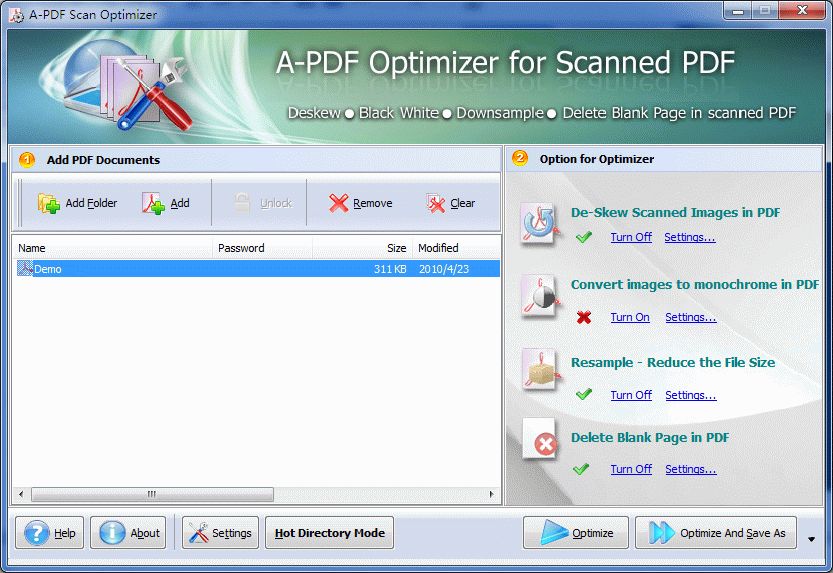Screen dimensions: 833x573
Task: Turn Off De-Skew Scanned Images
Action: (x=631, y=237)
